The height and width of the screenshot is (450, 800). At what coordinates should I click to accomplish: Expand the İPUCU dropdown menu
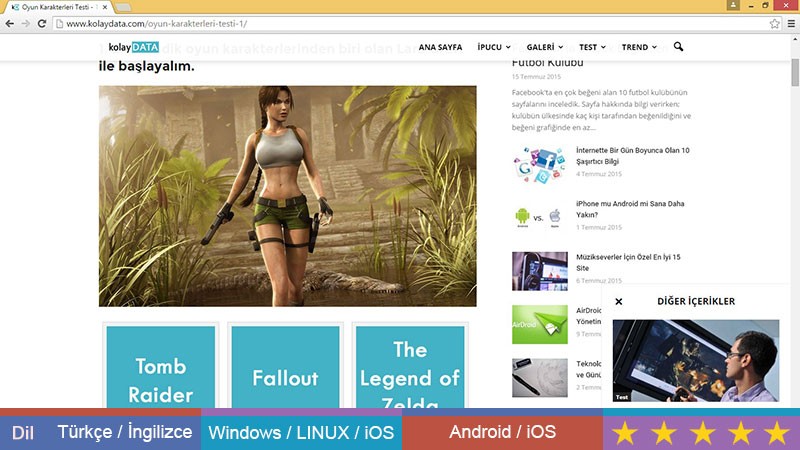494,47
